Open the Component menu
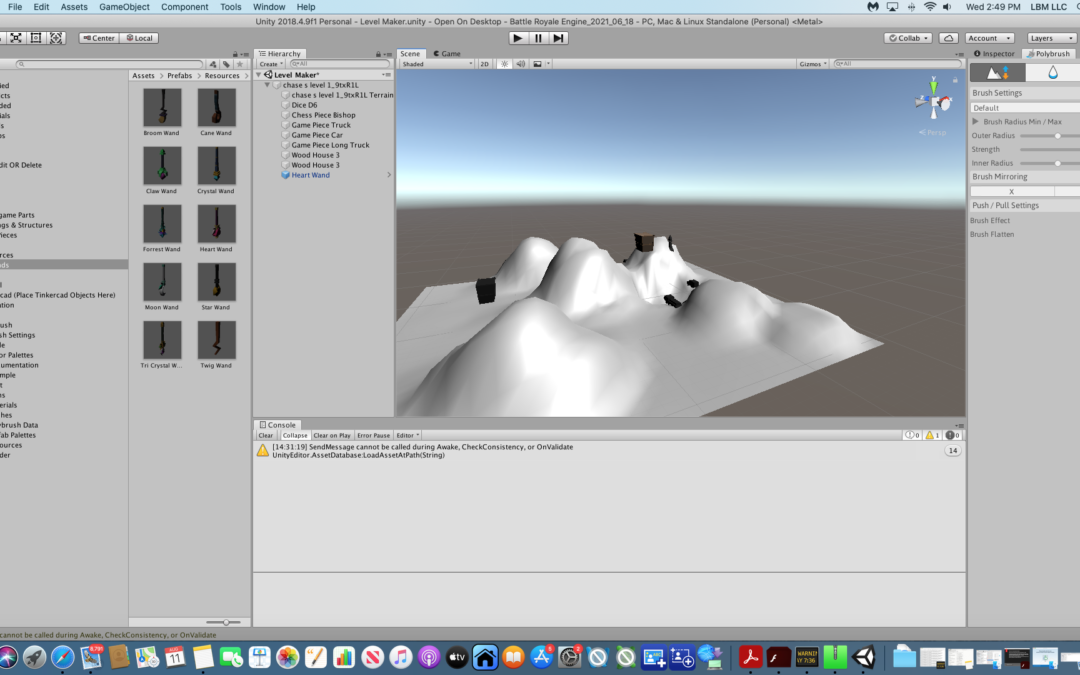This screenshot has width=1080, height=675. pos(185,7)
